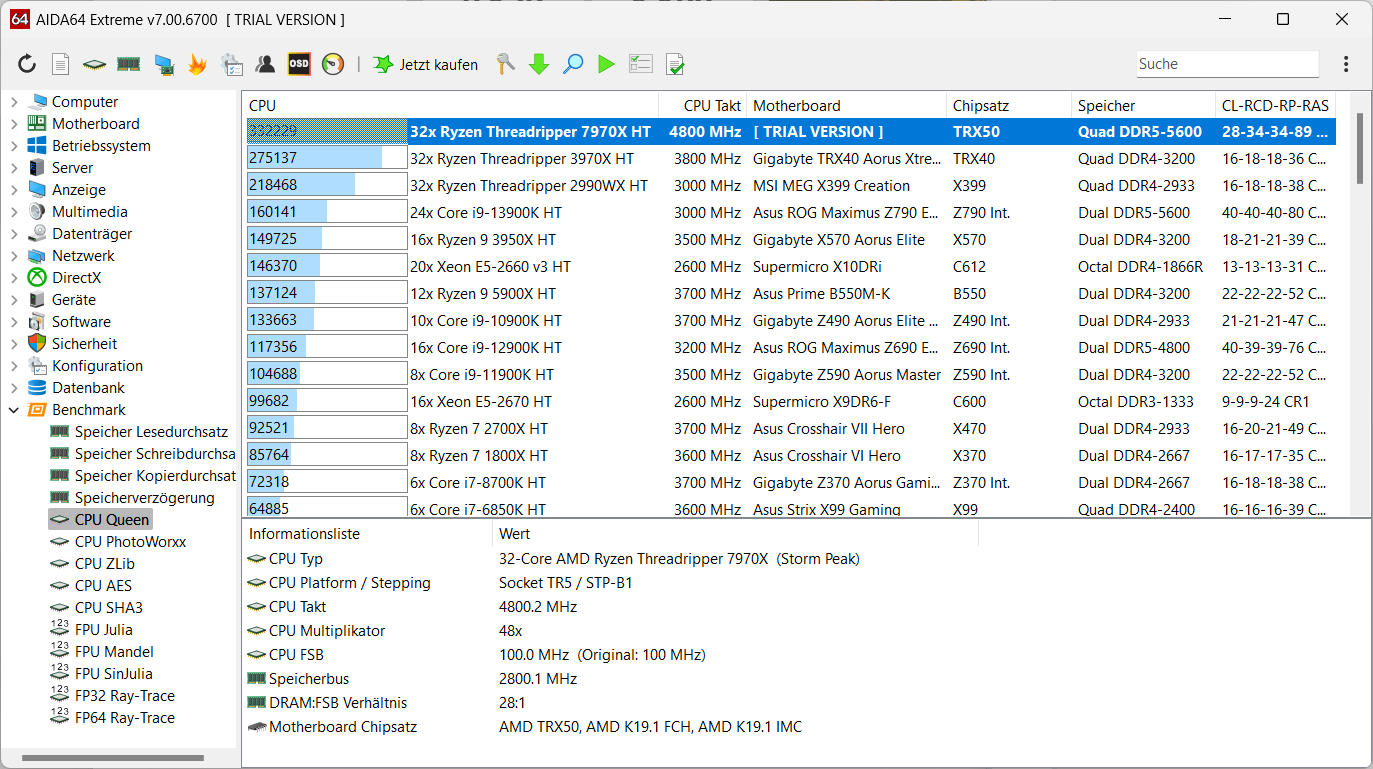Click the keys license icon

506,64
